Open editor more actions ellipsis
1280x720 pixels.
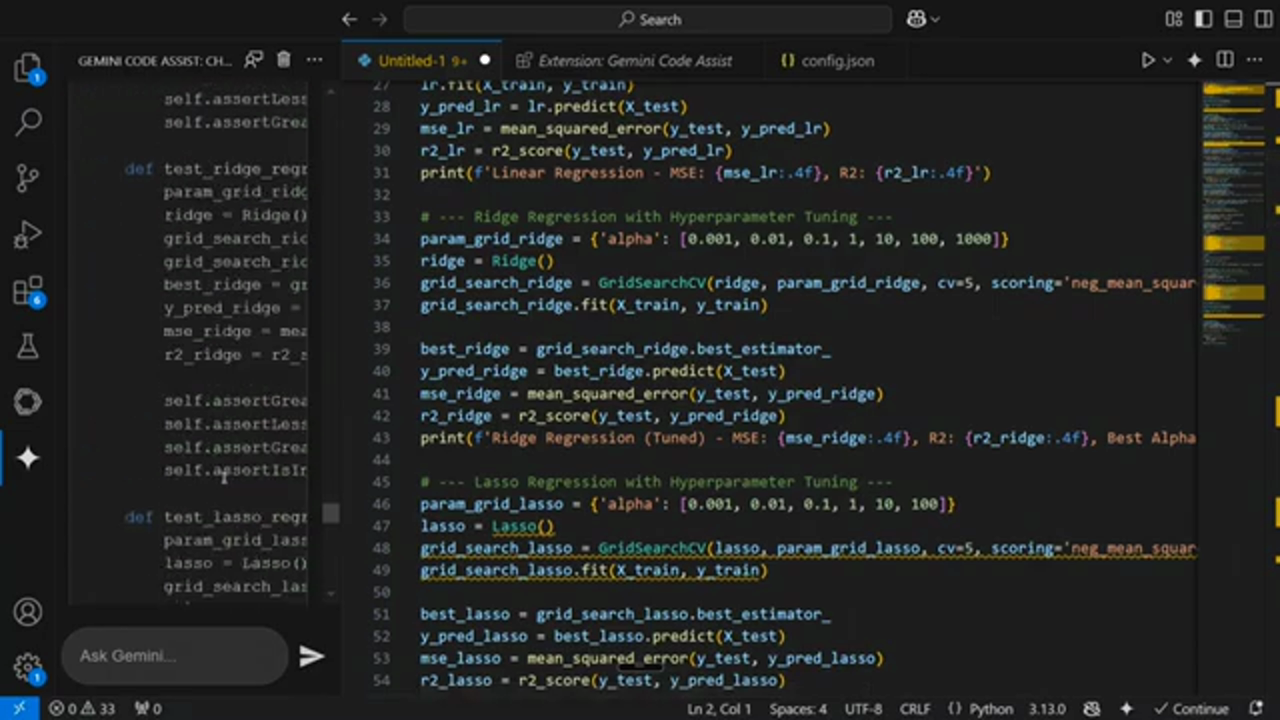coord(1256,60)
